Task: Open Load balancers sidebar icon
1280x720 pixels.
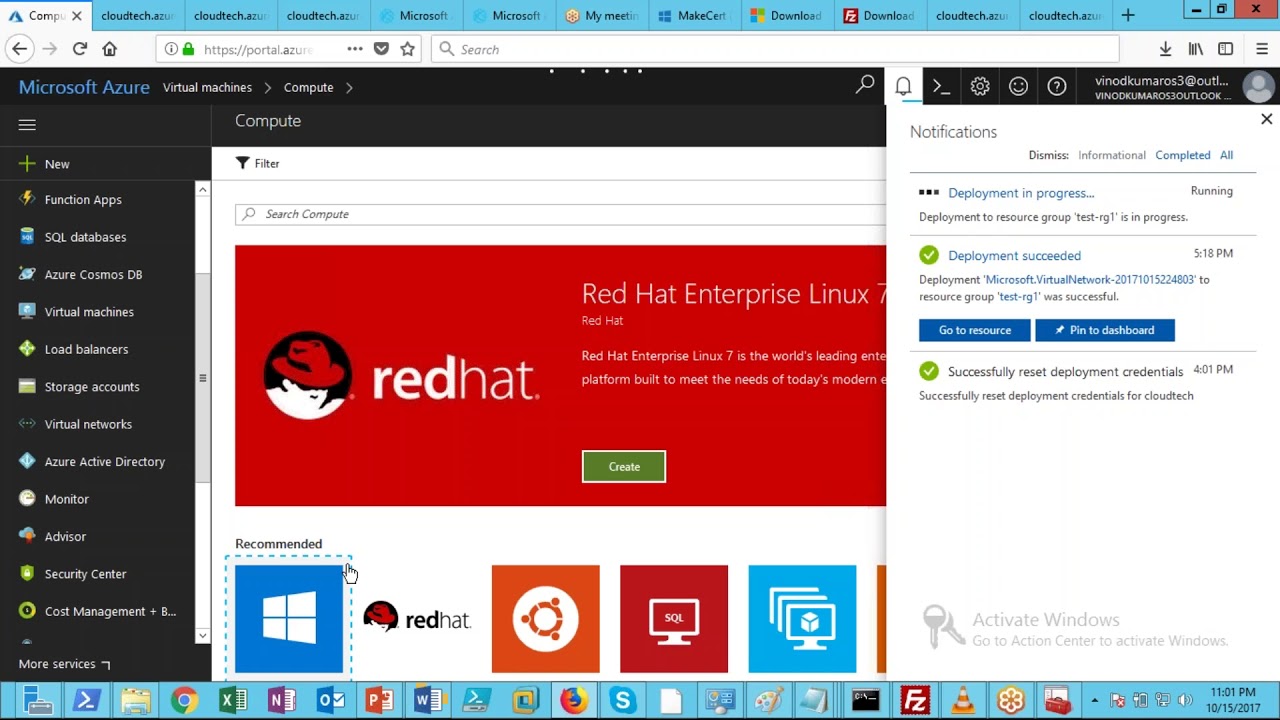Action: point(27,349)
